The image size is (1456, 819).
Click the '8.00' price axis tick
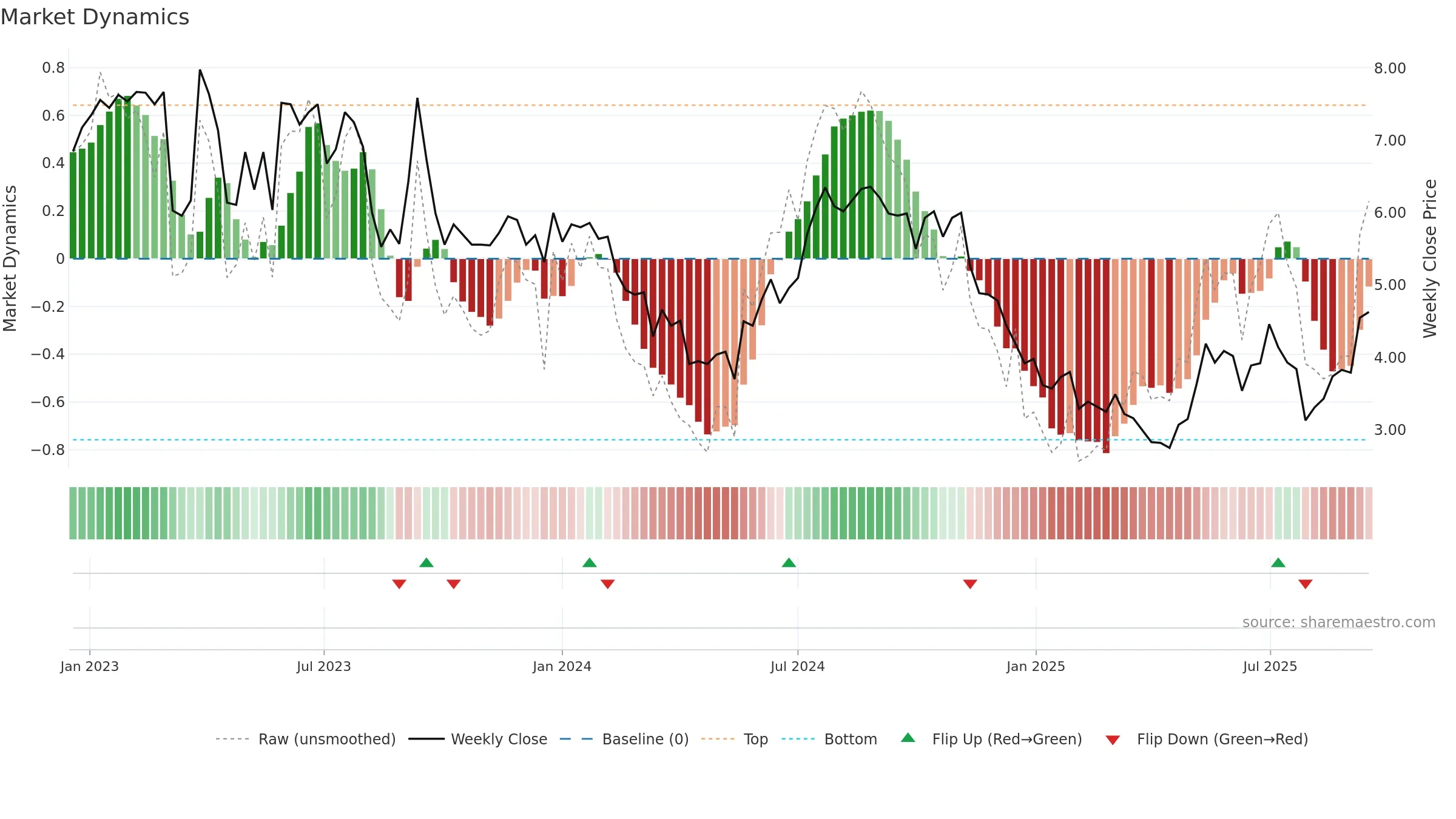[1390, 68]
